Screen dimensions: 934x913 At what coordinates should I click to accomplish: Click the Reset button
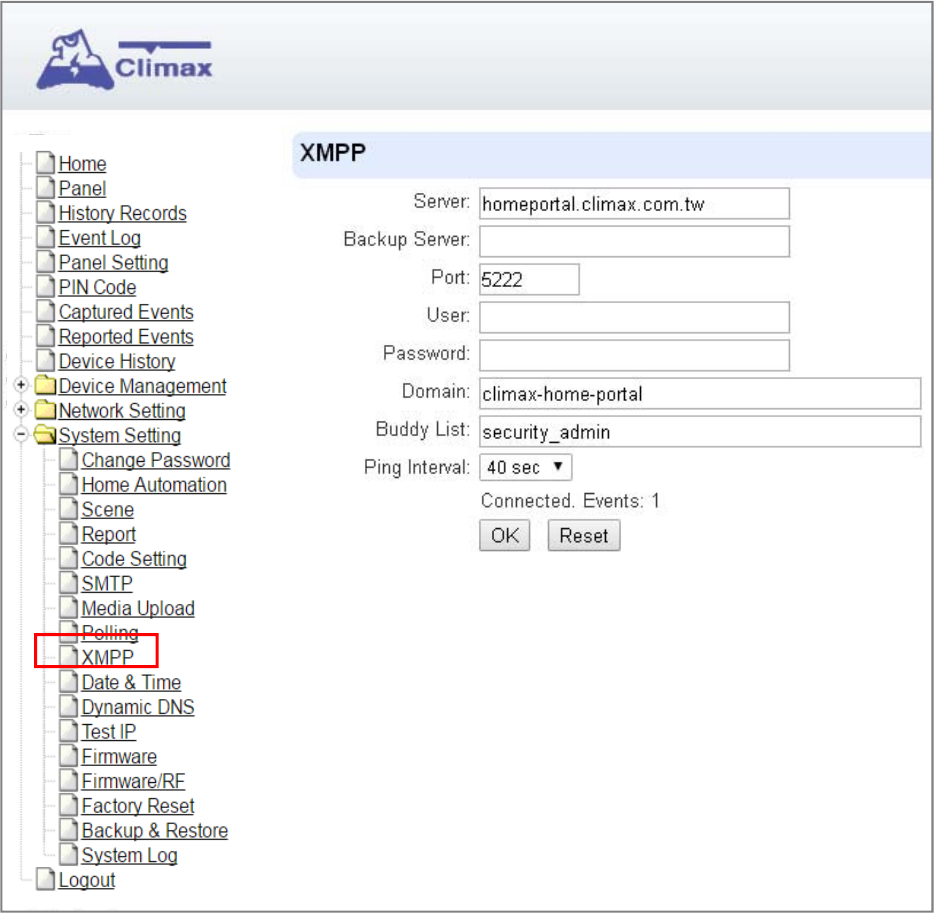(x=584, y=535)
